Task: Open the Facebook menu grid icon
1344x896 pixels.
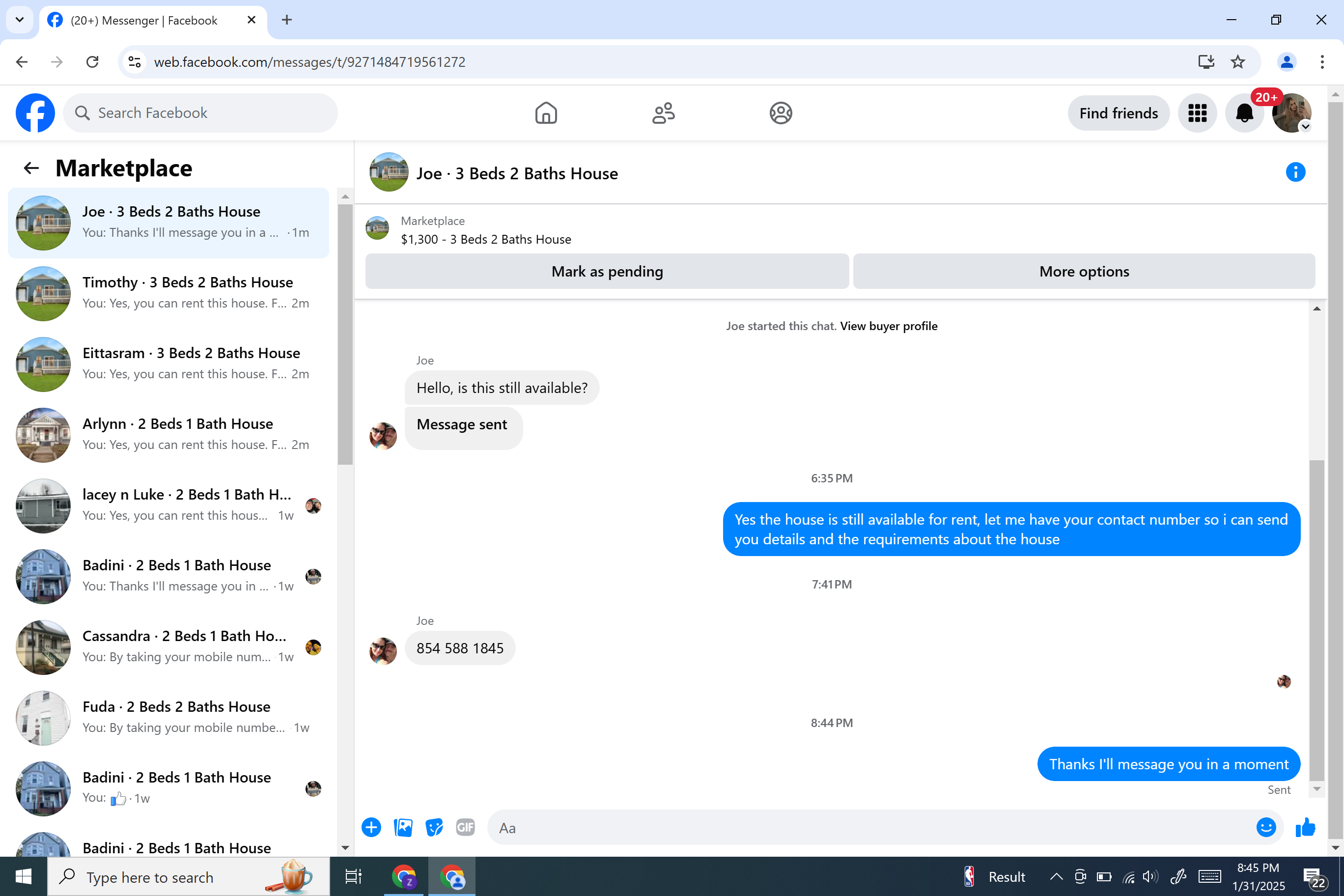Action: (1197, 113)
